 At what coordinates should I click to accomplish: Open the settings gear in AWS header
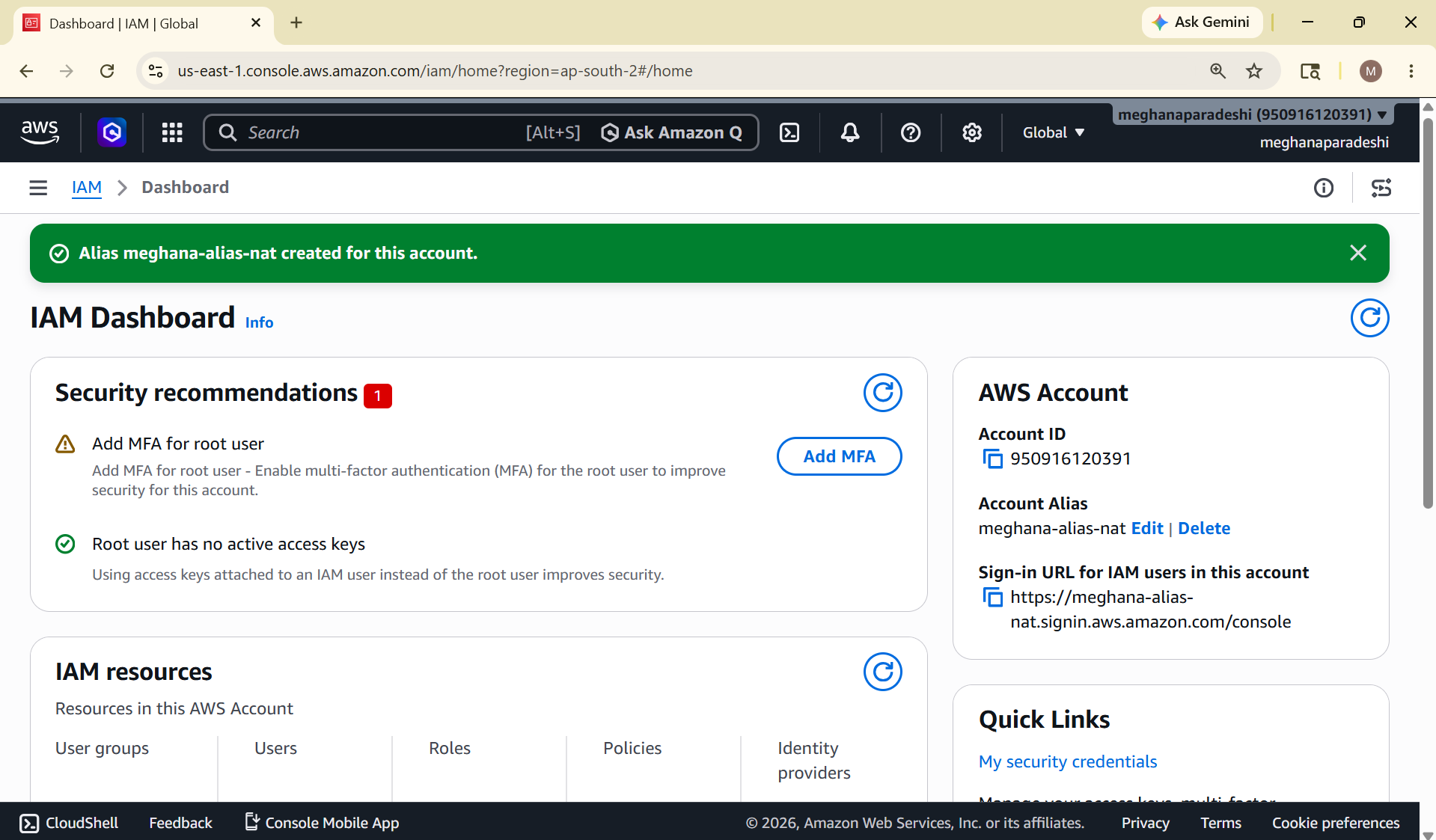pyautogui.click(x=971, y=132)
